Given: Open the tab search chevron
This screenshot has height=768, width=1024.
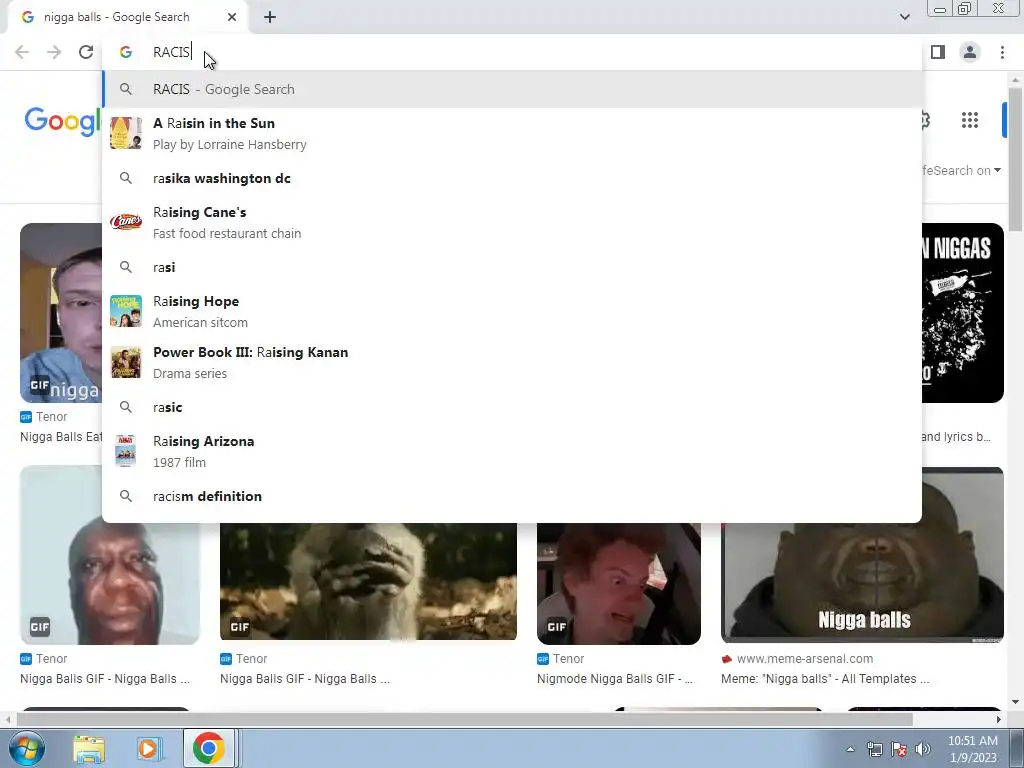Looking at the screenshot, I should tap(904, 17).
